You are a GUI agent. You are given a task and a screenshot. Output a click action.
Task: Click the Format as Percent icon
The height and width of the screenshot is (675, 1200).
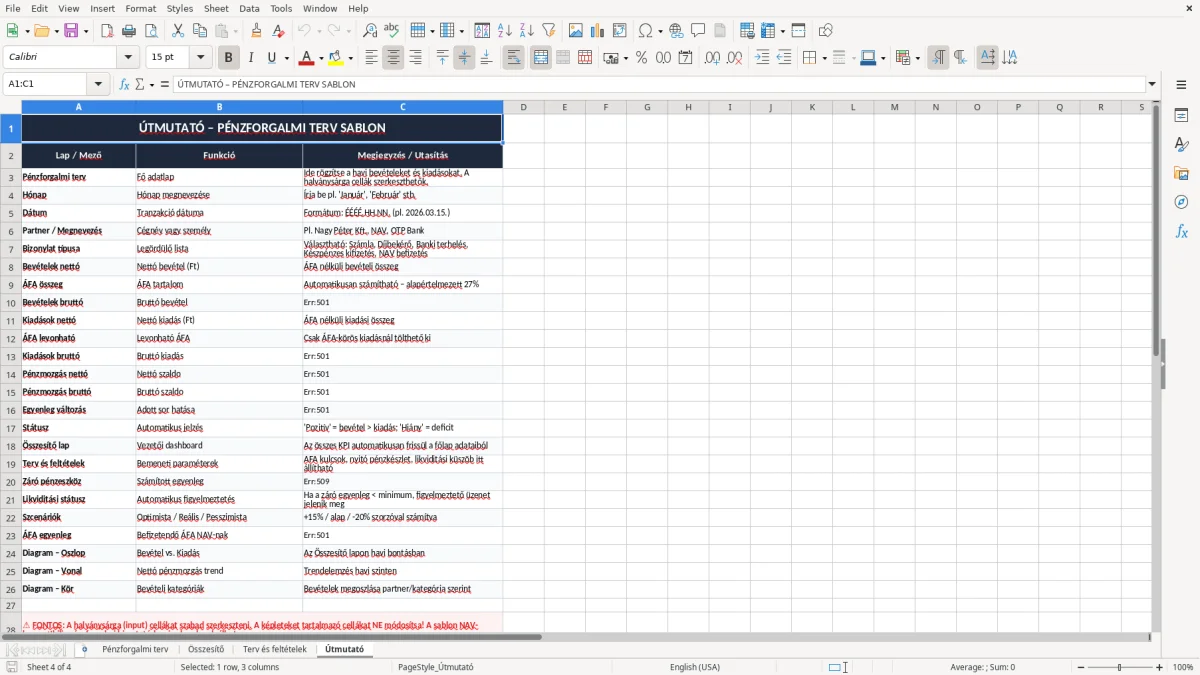(642, 58)
